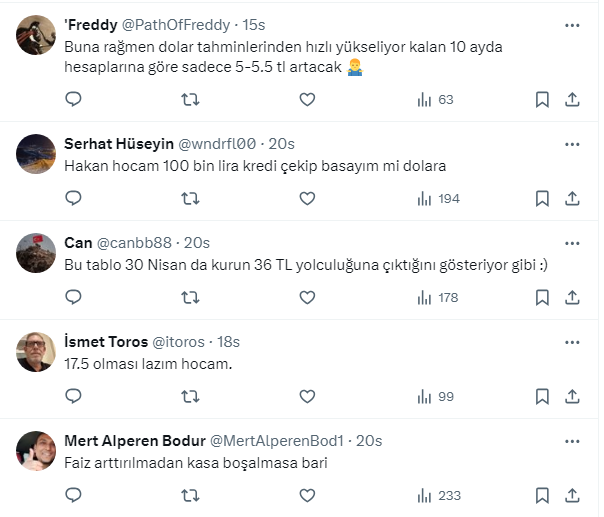Screen dimensions: 604x517
Task: Share Mert Alperen Bodur's tweet
Action: 572,495
